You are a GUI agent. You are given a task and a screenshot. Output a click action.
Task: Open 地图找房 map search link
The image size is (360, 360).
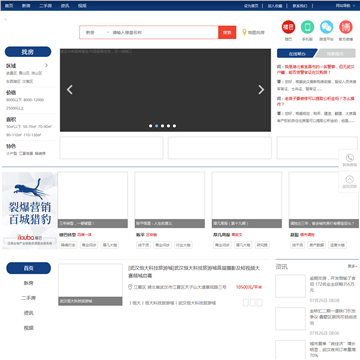tap(256, 33)
